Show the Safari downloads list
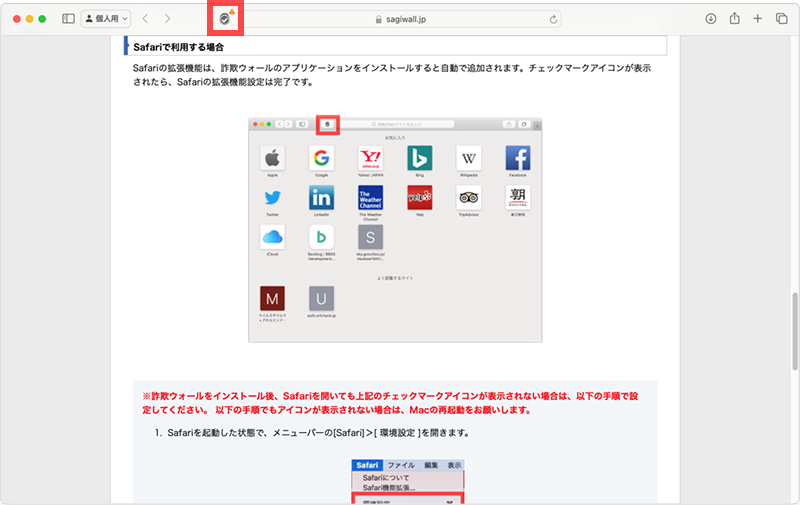 (x=711, y=19)
